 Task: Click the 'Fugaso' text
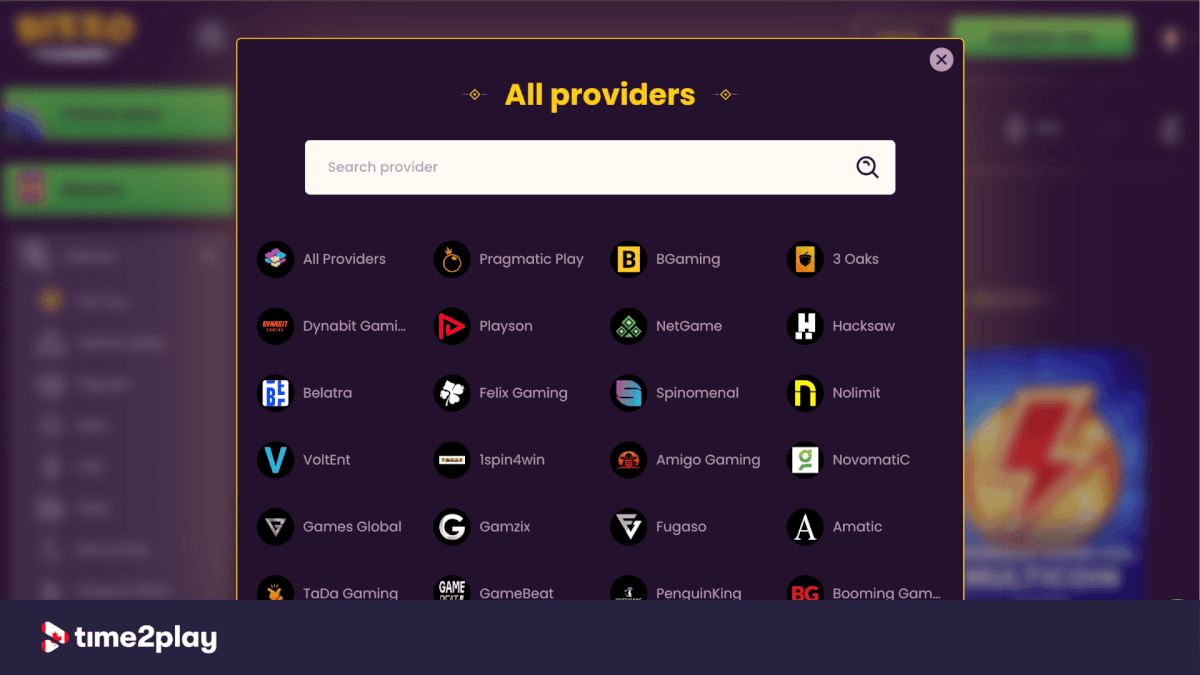pos(681,527)
